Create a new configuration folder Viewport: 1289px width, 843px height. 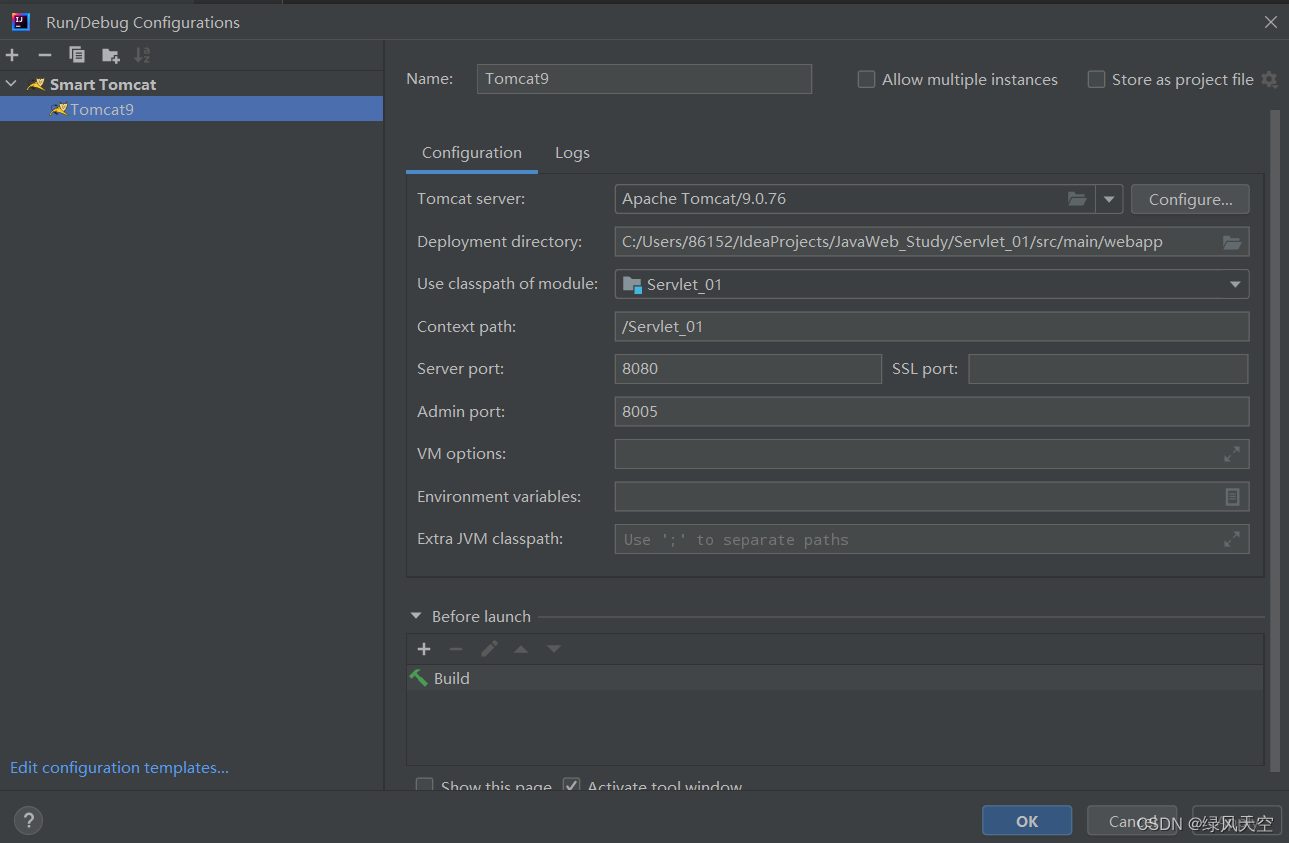click(x=110, y=55)
